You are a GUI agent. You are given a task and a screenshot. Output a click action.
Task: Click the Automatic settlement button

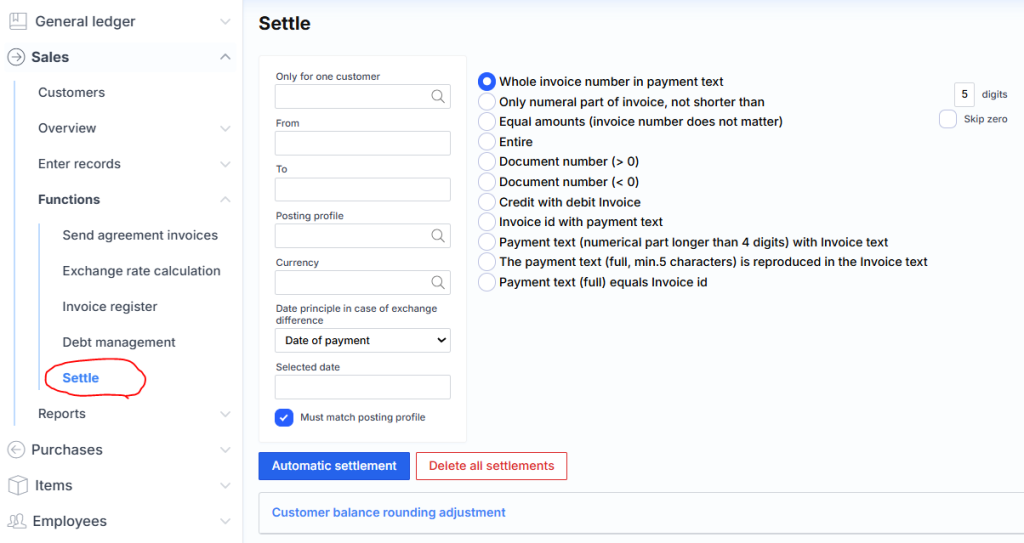click(x=334, y=466)
